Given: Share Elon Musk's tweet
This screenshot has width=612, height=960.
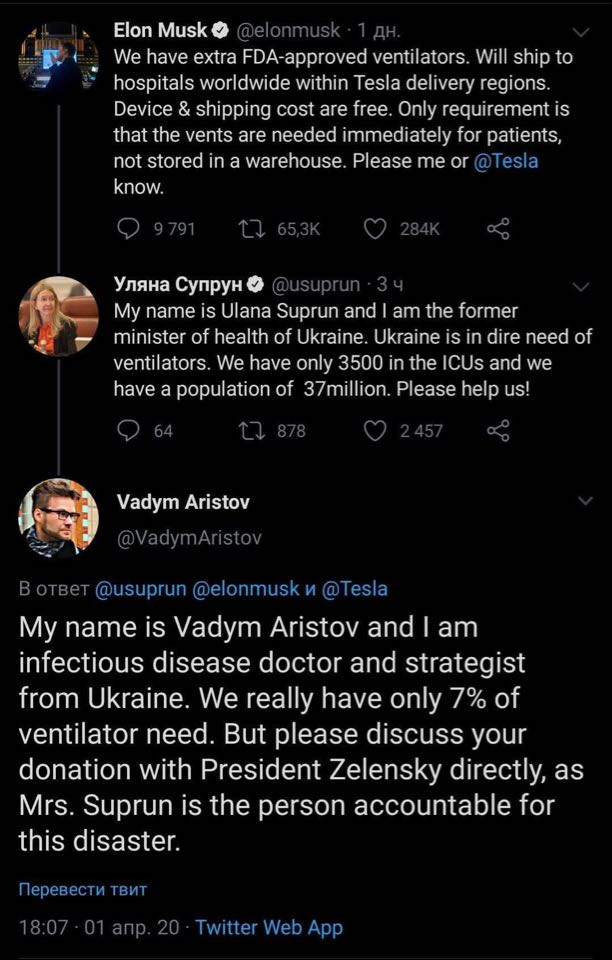Looking at the screenshot, I should 498,229.
